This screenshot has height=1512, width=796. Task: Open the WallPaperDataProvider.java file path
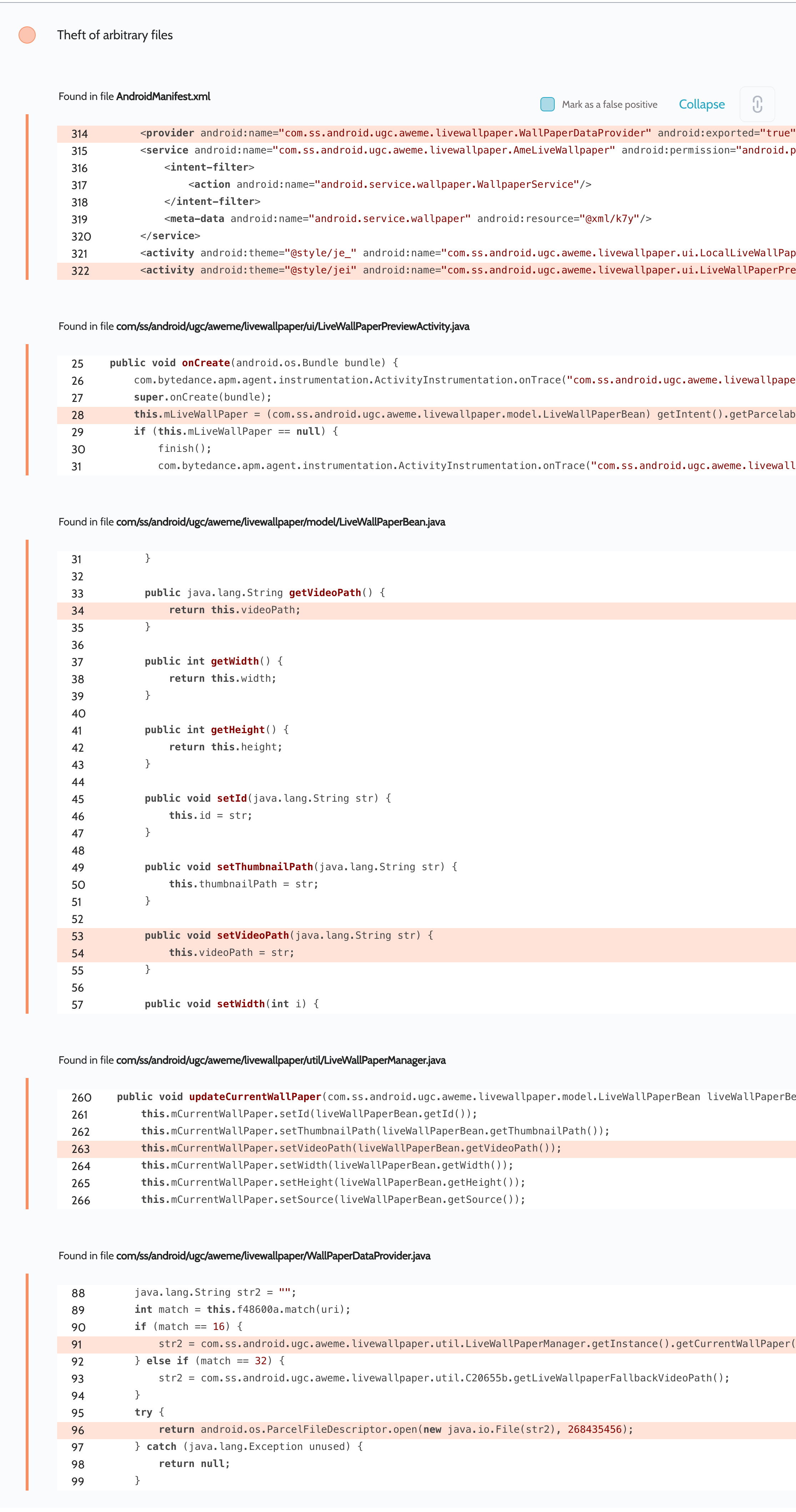pos(273,1255)
